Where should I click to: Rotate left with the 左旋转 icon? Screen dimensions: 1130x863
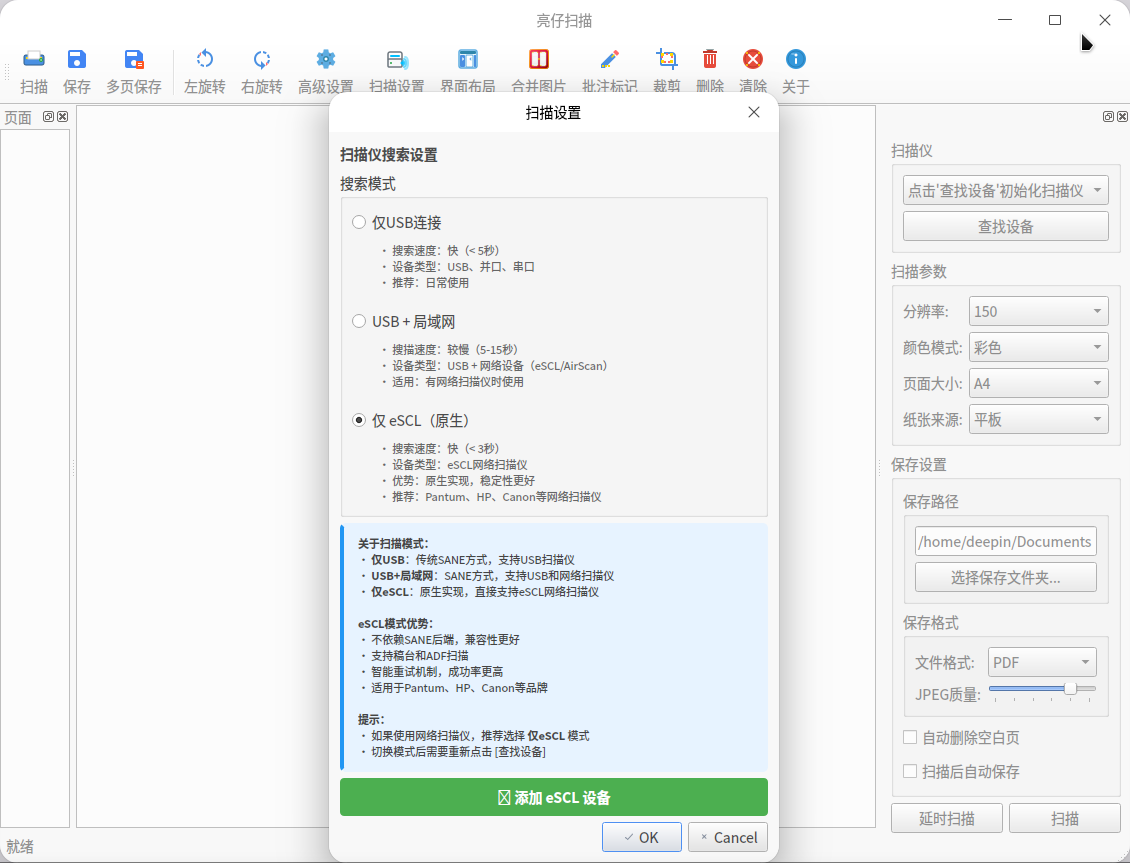[x=205, y=59]
